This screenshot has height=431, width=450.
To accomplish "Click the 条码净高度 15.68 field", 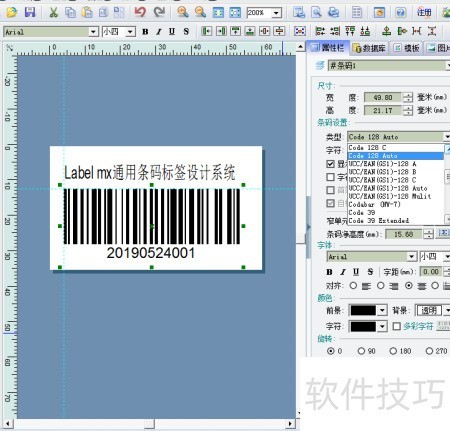I will pos(403,234).
